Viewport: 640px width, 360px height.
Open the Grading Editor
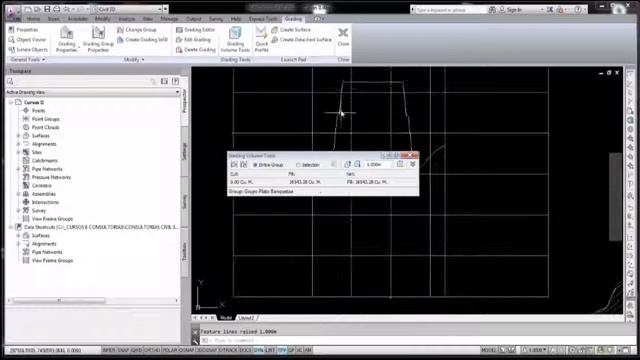pyautogui.click(x=196, y=30)
